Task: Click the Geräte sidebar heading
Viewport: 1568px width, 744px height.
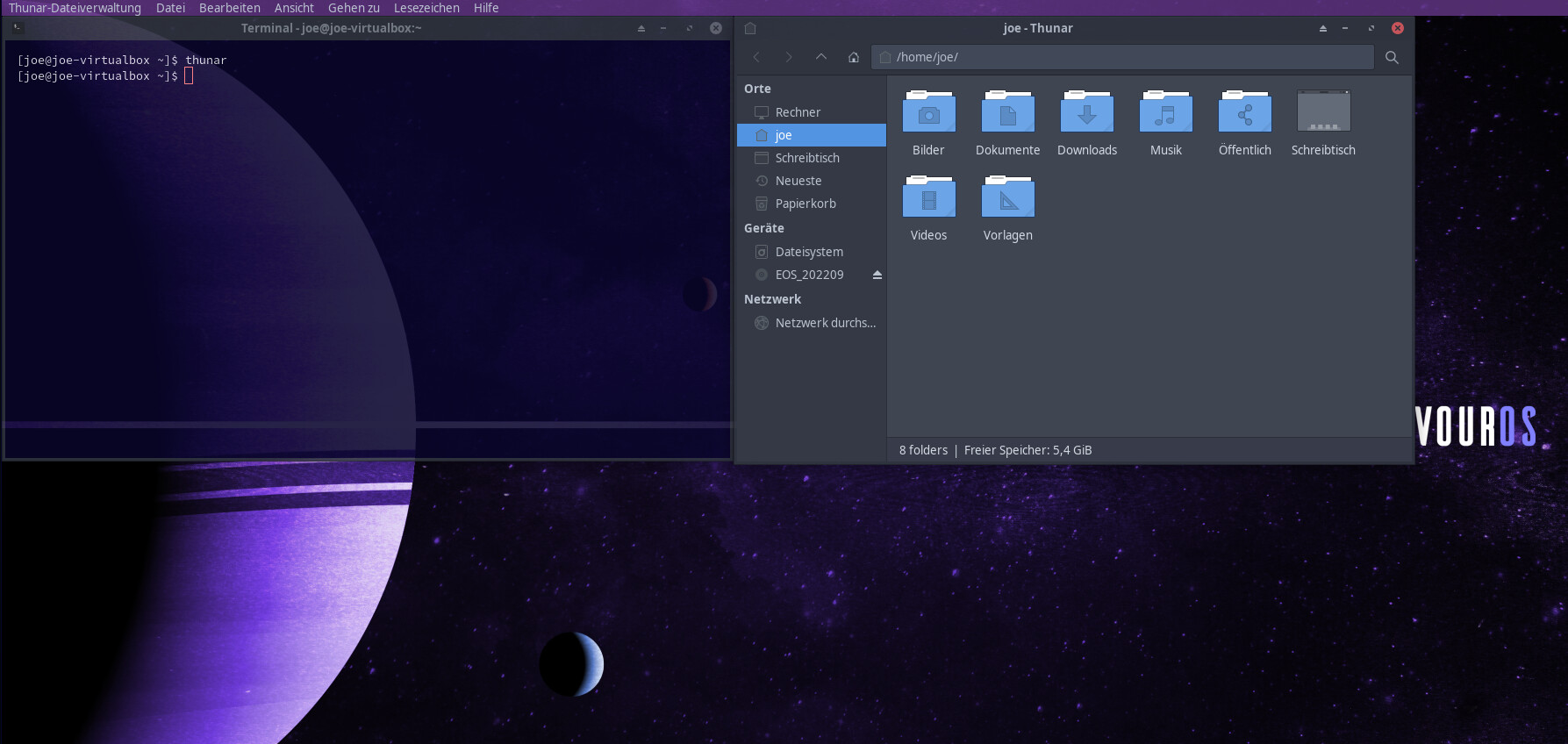Action: click(764, 228)
